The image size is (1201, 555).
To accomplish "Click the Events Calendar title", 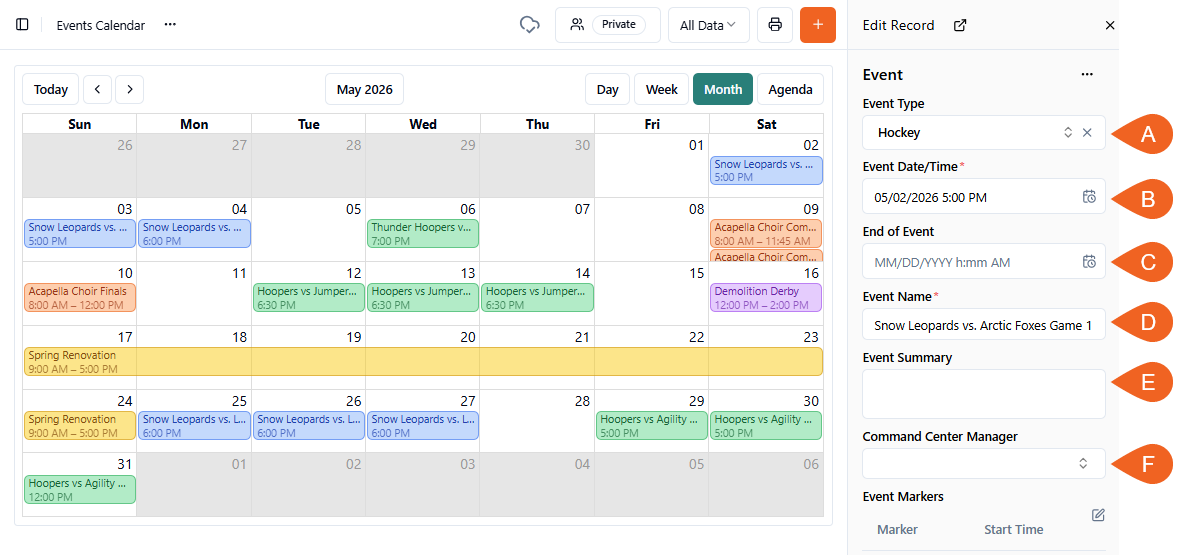I will 100,25.
